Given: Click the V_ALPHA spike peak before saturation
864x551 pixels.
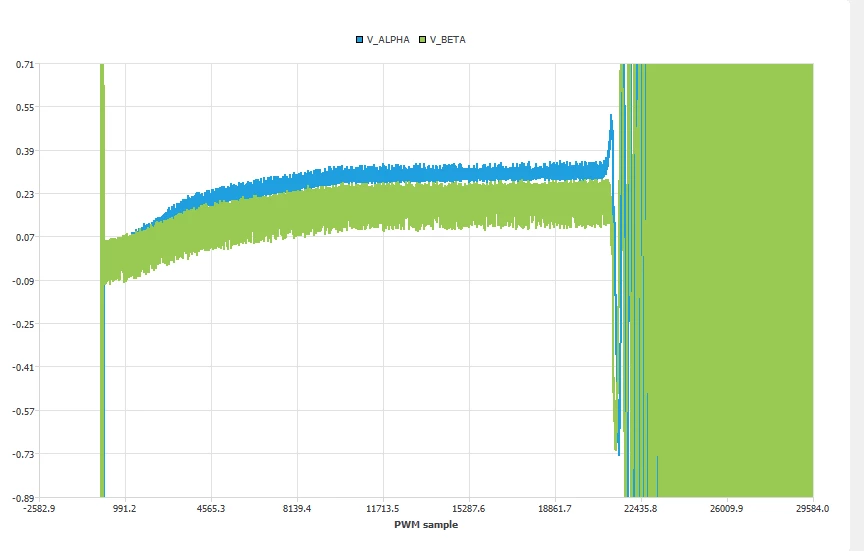Looking at the screenshot, I should (x=611, y=118).
